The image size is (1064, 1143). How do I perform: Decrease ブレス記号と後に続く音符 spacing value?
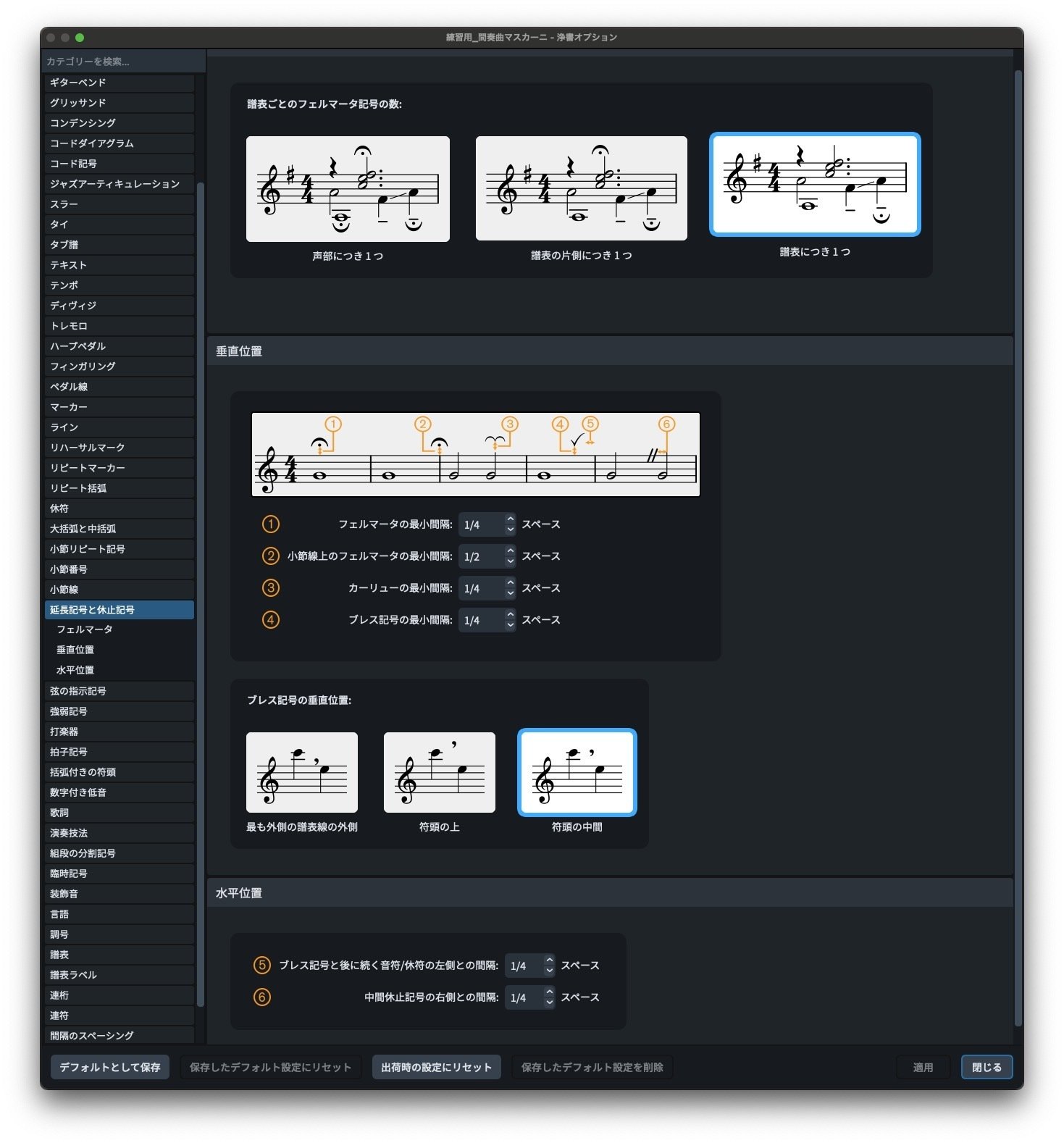550,971
